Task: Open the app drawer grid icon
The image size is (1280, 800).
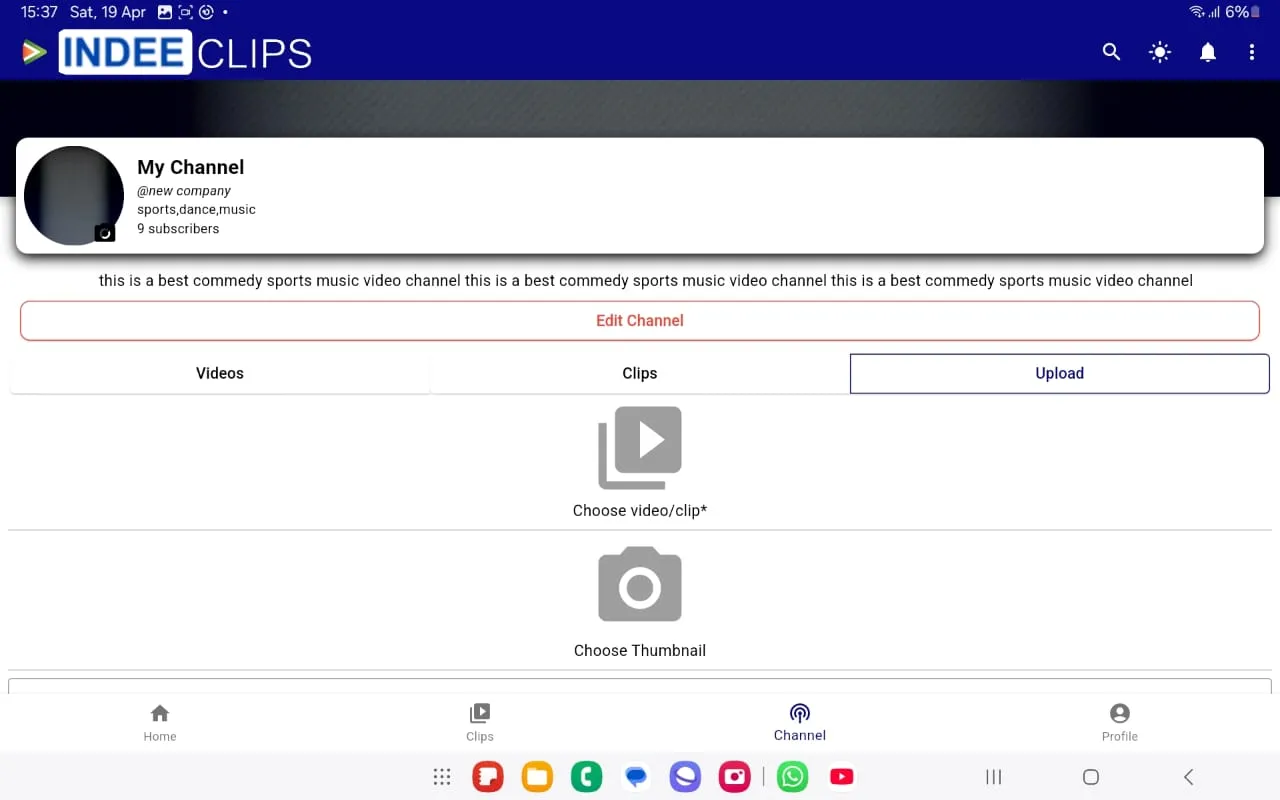Action: (x=441, y=777)
